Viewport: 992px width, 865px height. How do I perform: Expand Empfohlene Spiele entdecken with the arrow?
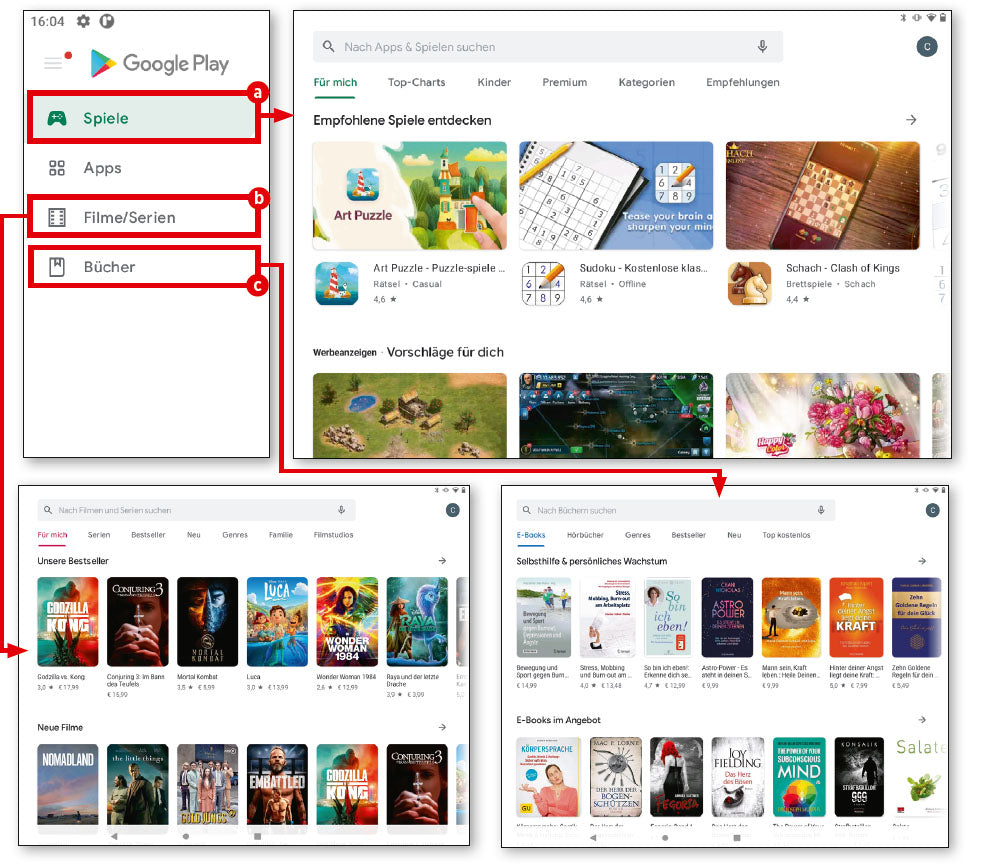[911, 120]
